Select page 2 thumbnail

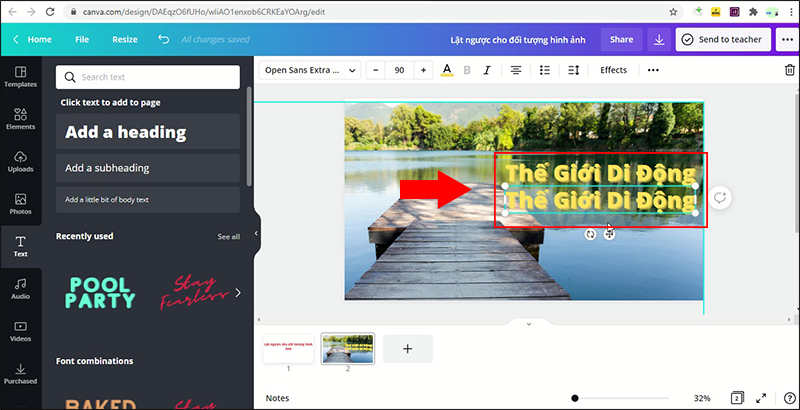click(347, 349)
